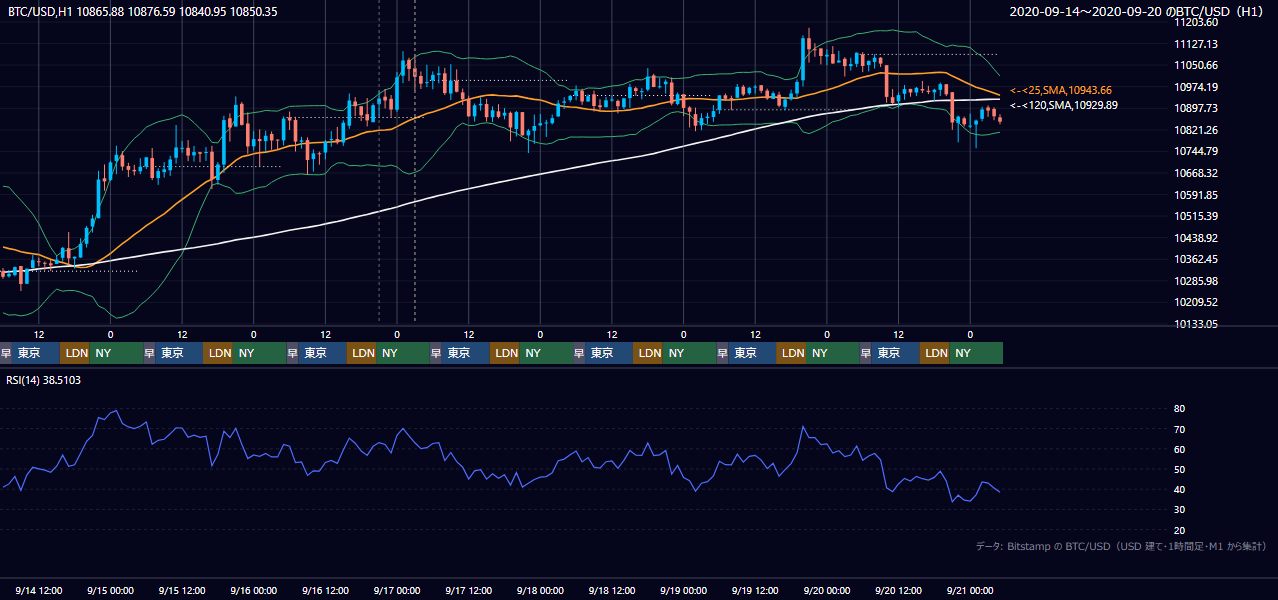
Task: Click the Bitstamp data source note
Action: click(x=1121, y=546)
